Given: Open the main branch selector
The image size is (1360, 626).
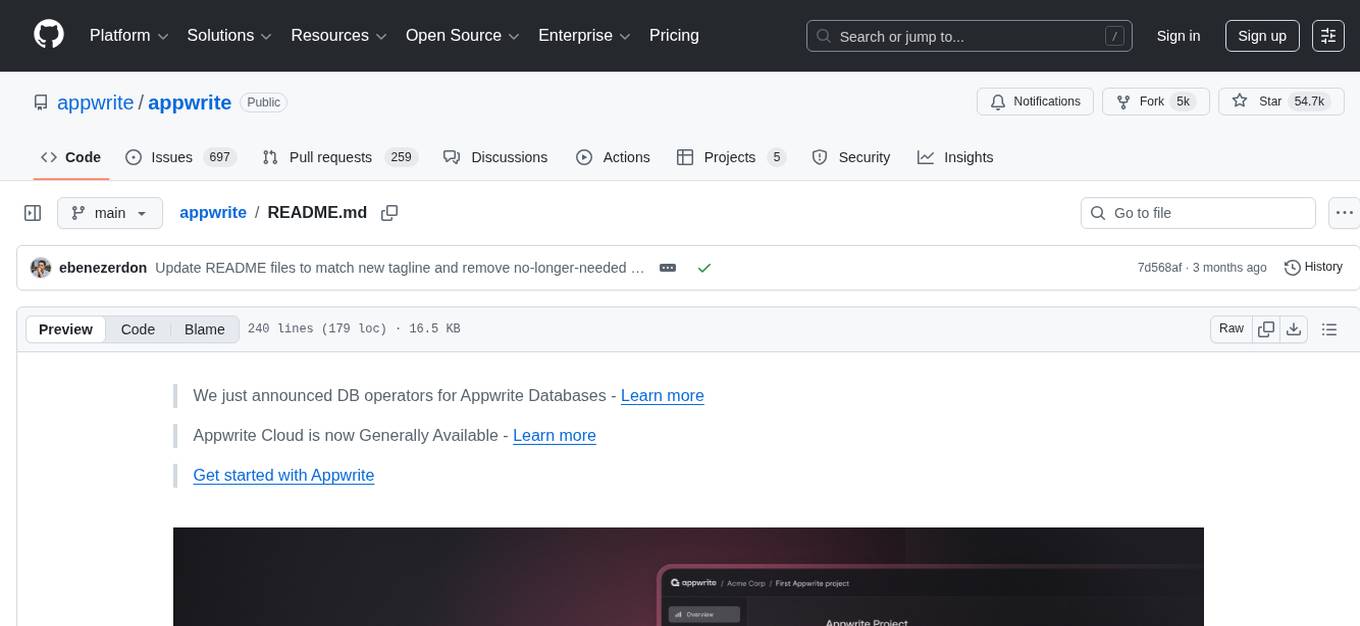Looking at the screenshot, I should click(109, 212).
